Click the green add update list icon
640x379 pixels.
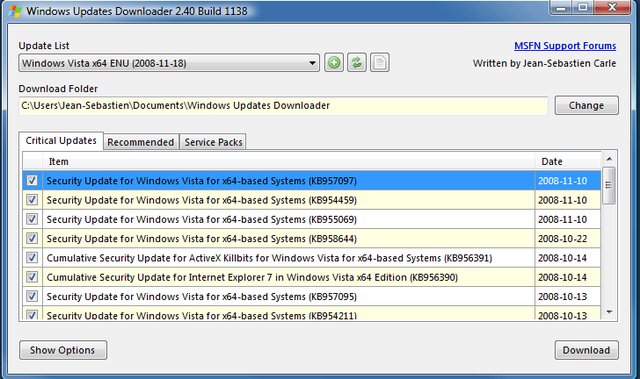334,63
